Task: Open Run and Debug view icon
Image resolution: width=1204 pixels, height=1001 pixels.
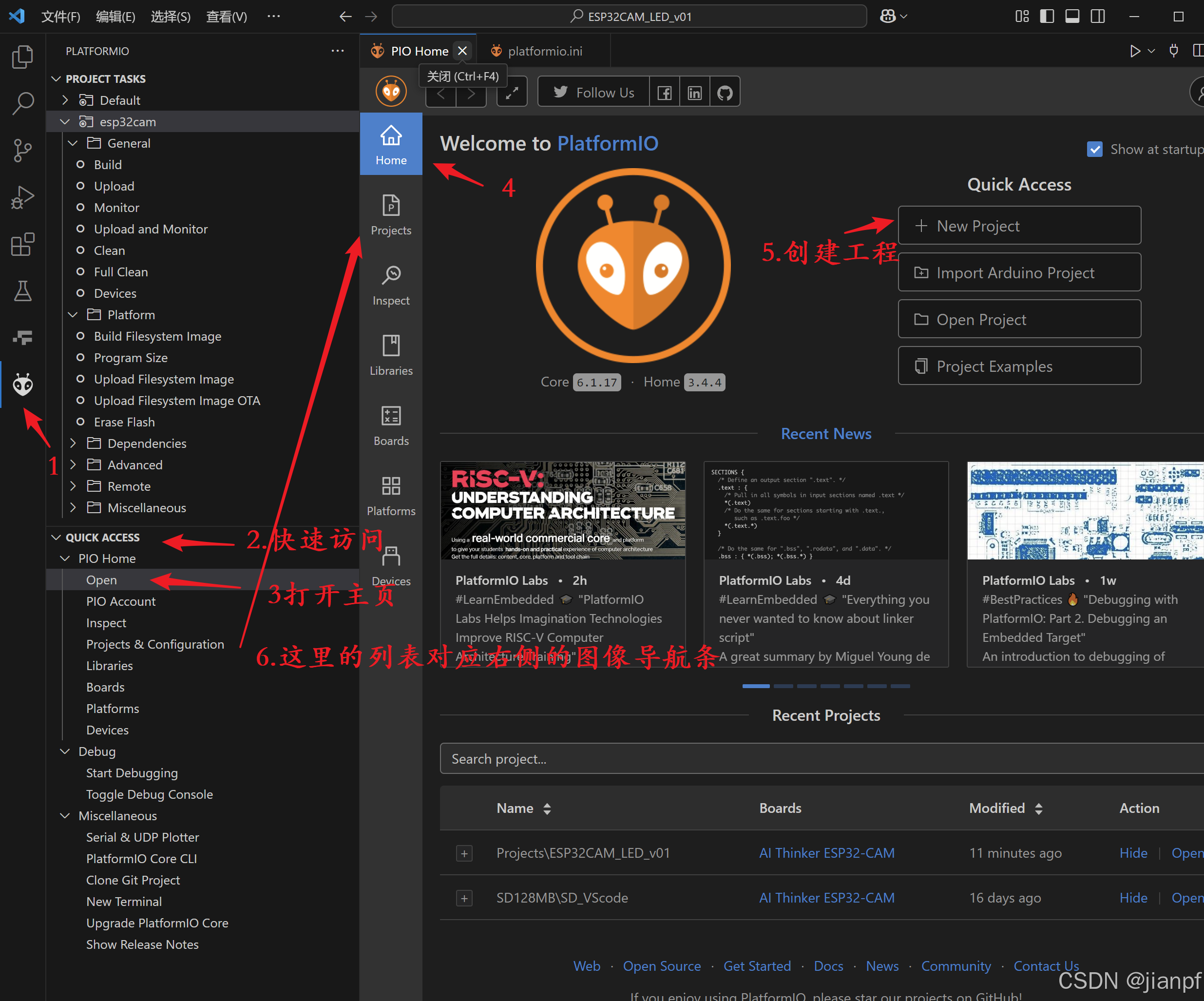Action: pyautogui.click(x=23, y=198)
